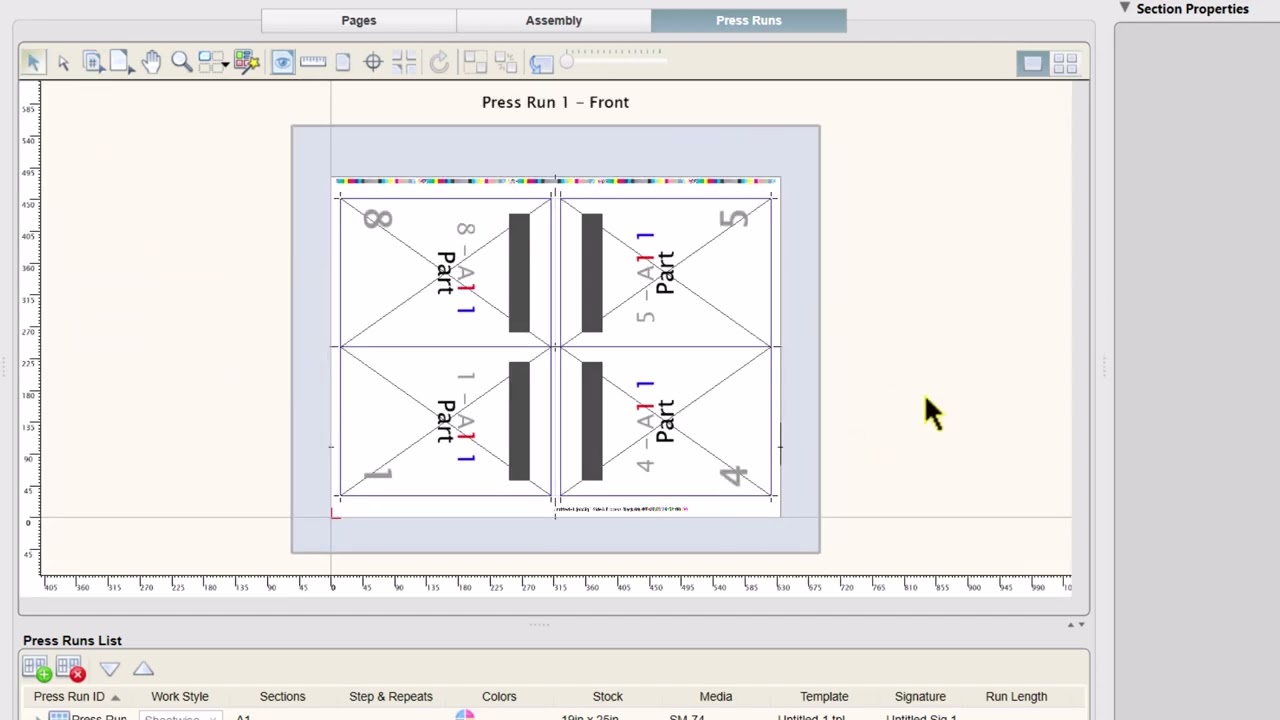The height and width of the screenshot is (720, 1280).
Task: Move press run up with triangle
Action: [x=143, y=668]
